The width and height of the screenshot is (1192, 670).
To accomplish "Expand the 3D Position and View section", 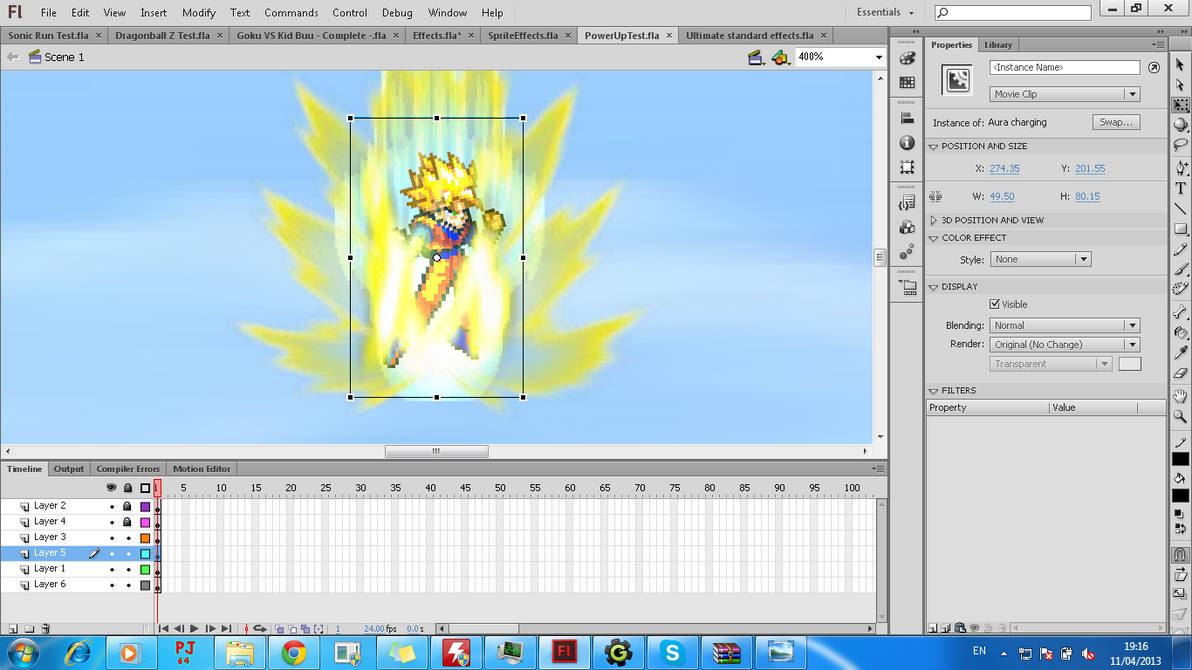I will (x=934, y=220).
